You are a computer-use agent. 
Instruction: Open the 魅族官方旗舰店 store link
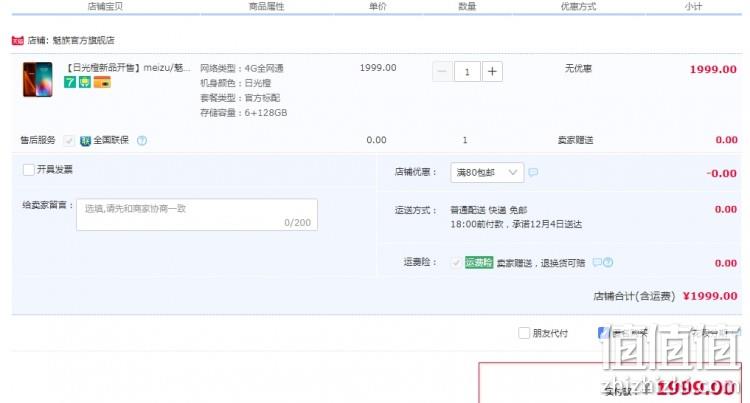[84, 41]
